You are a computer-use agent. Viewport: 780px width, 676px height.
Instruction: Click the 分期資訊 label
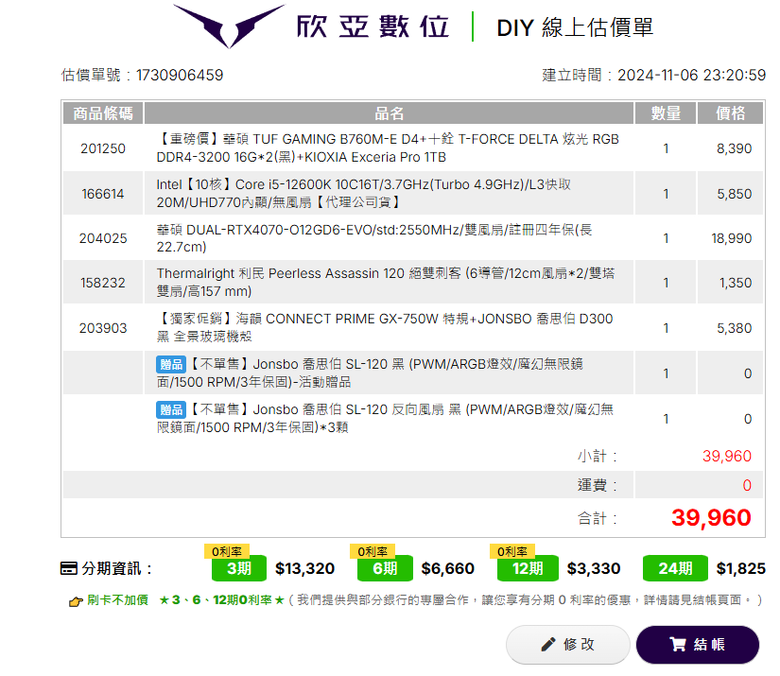click(x=116, y=568)
